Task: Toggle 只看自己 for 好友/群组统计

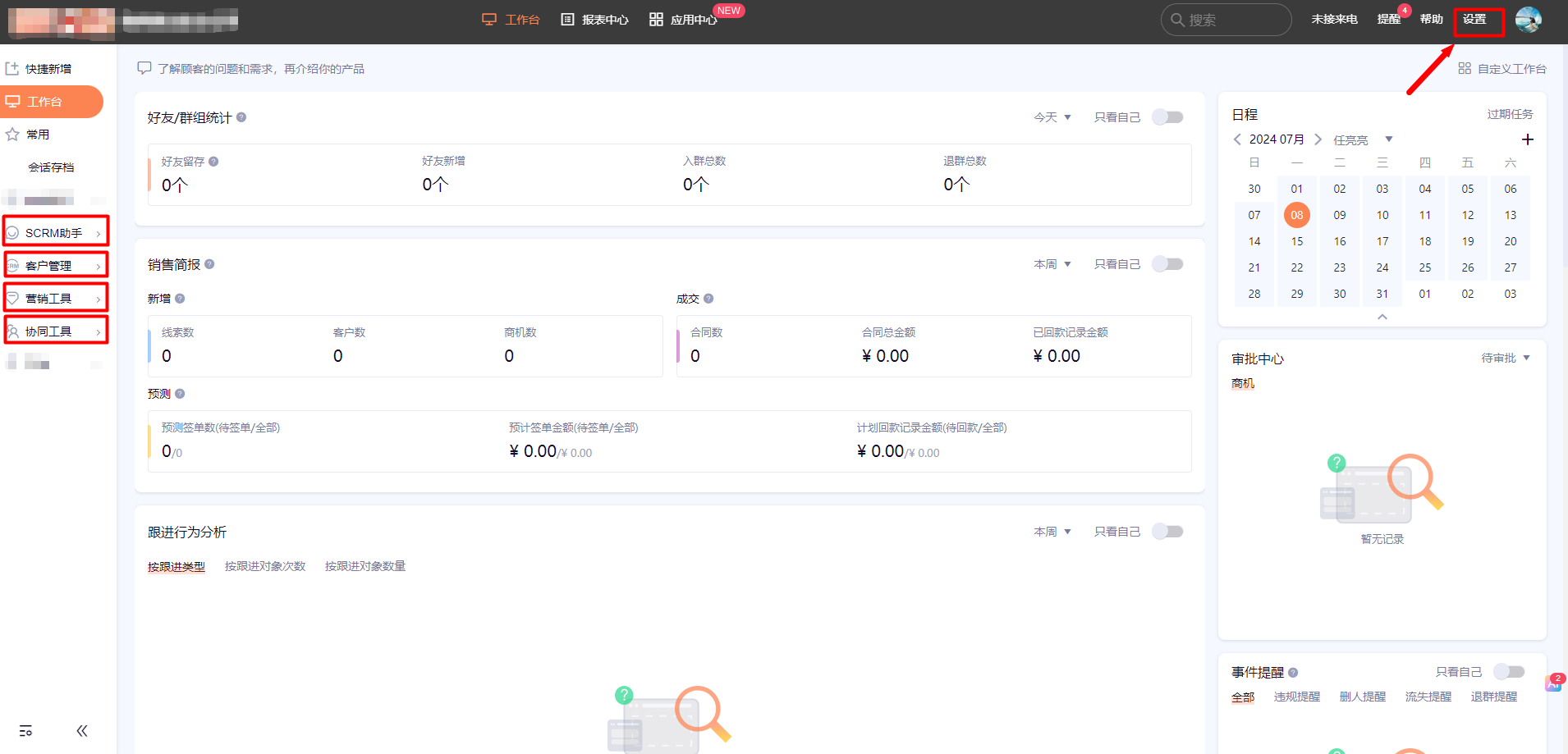Action: click(1167, 117)
